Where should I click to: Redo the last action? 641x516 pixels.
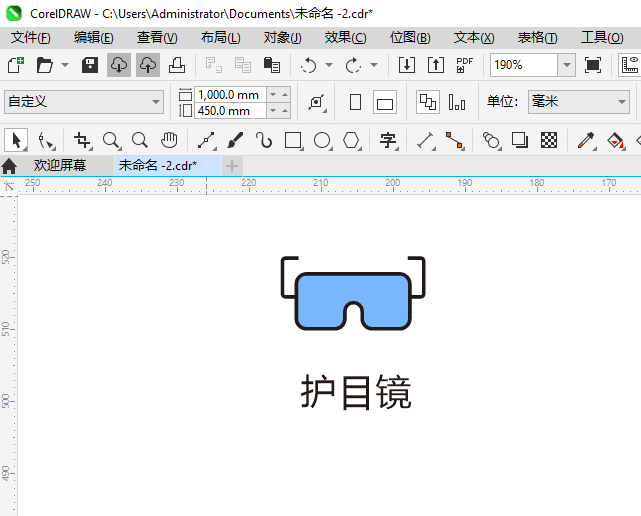coord(354,65)
